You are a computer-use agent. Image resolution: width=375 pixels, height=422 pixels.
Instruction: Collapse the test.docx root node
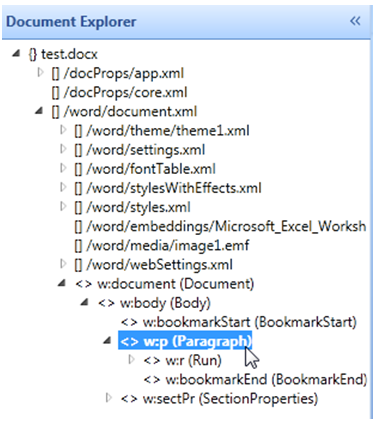point(16,53)
